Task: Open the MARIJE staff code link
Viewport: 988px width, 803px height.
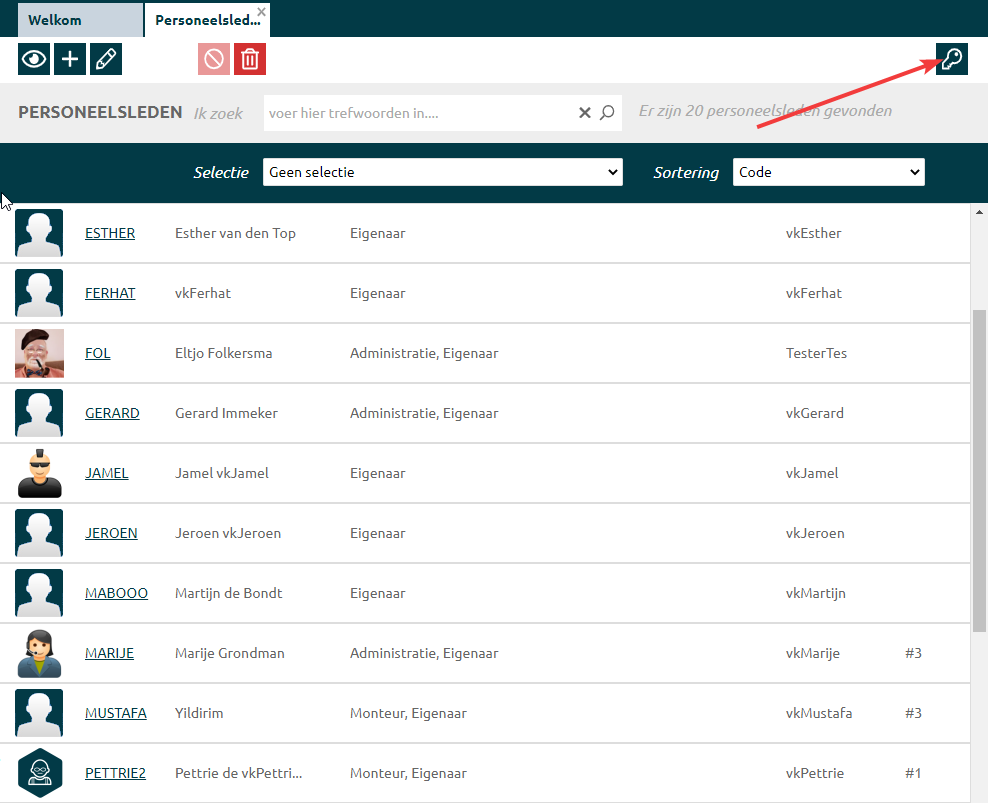Action: pos(109,653)
